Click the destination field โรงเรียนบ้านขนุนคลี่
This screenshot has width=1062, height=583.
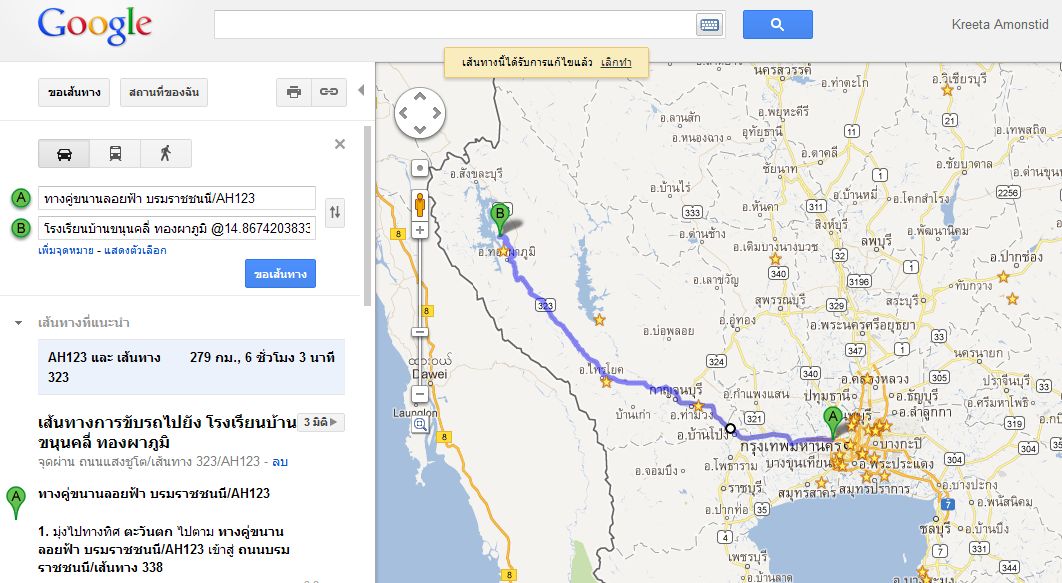(x=177, y=228)
